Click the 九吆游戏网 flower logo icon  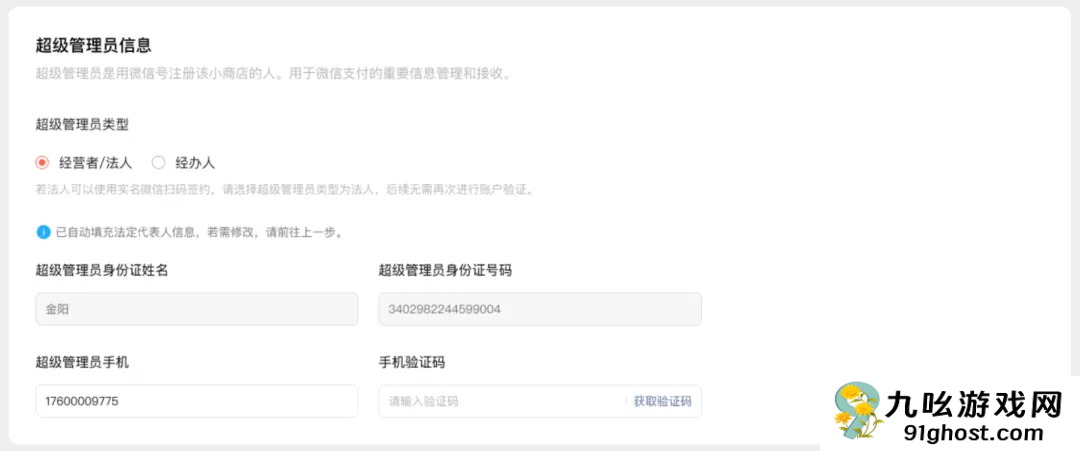click(857, 411)
